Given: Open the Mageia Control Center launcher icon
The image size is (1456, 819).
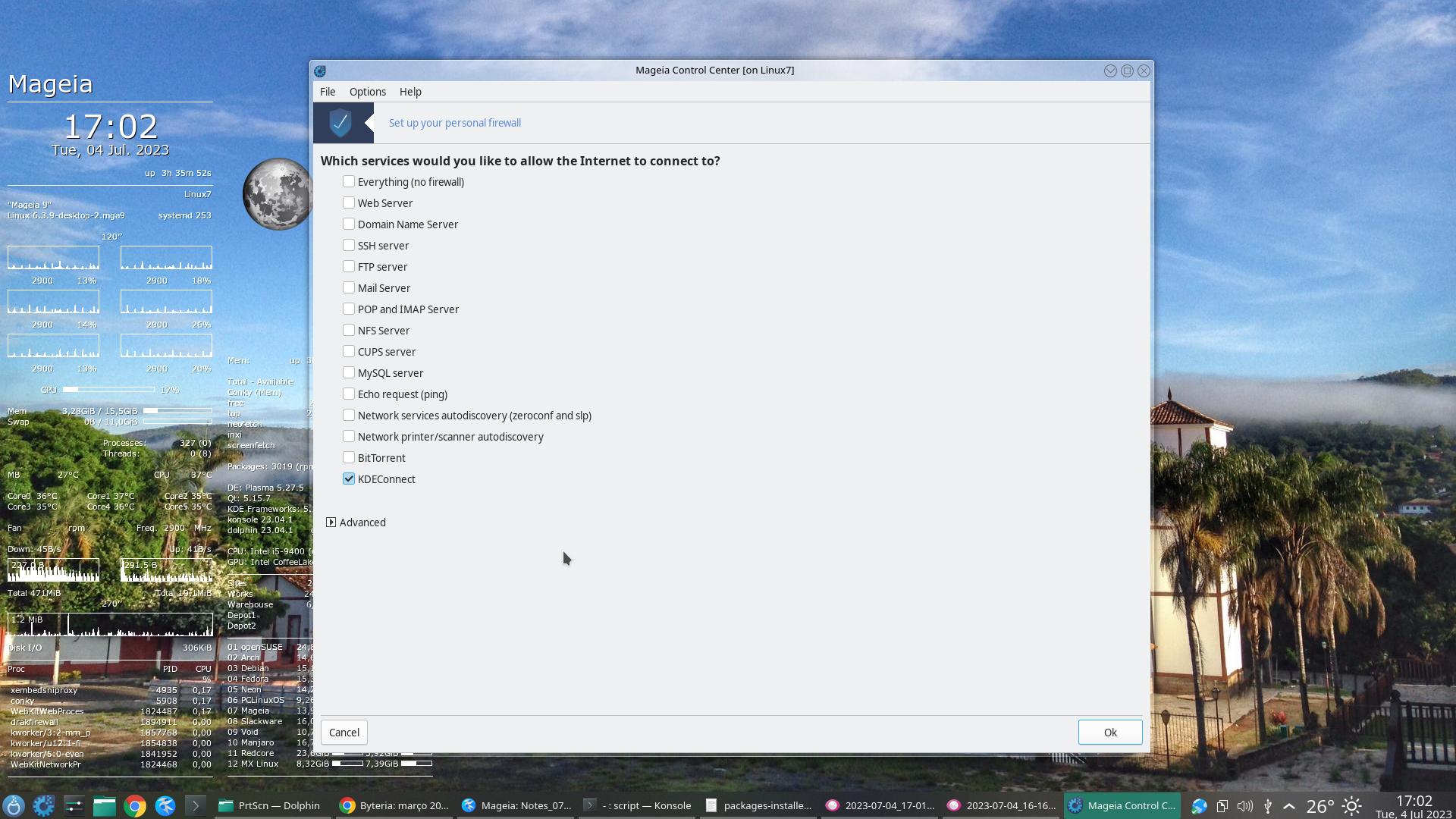Looking at the screenshot, I should [44, 805].
